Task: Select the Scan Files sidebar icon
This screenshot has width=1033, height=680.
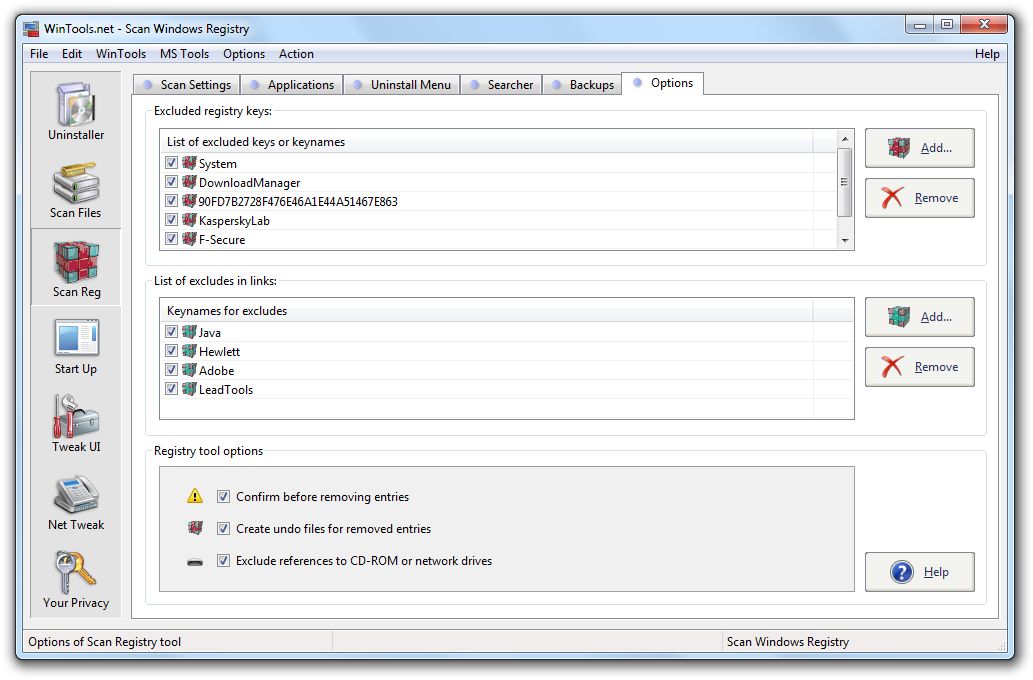Action: [76, 186]
